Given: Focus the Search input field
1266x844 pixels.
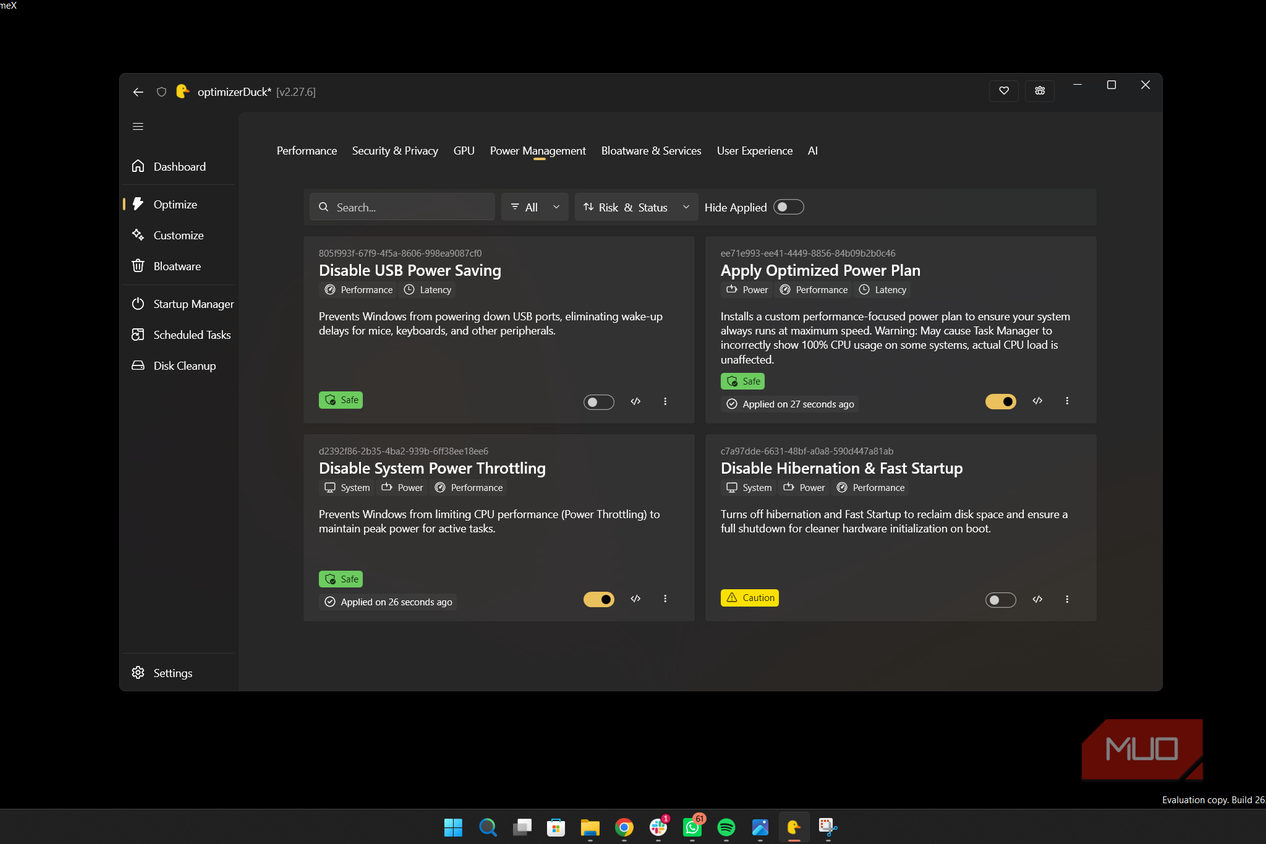Looking at the screenshot, I should tap(402, 207).
